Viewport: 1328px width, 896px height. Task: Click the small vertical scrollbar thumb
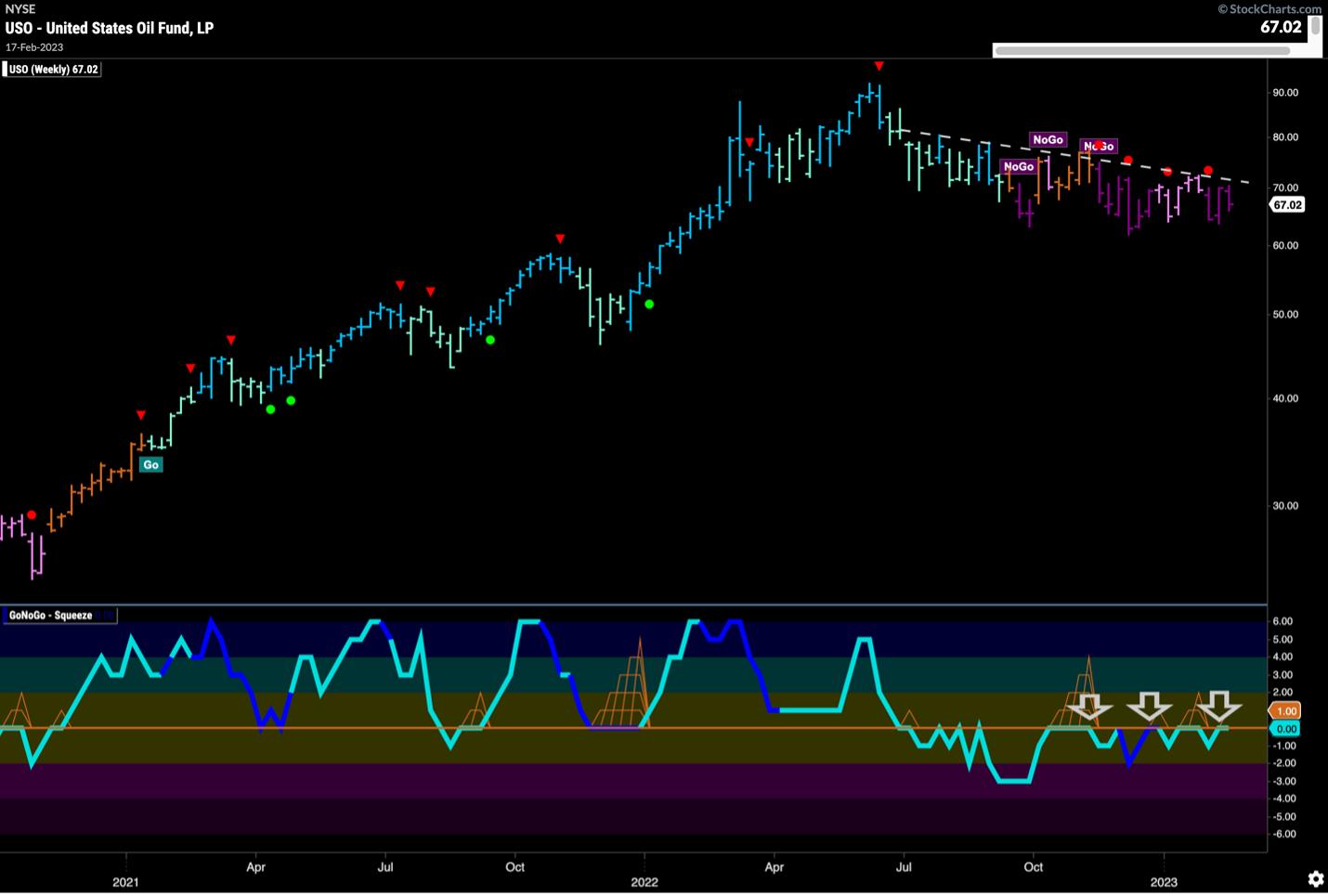(1315, 27)
